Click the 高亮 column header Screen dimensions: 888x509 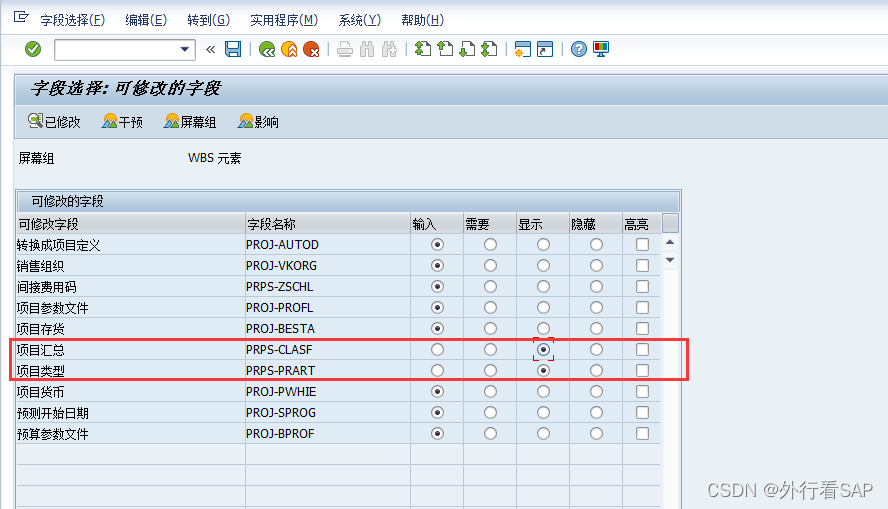pos(641,224)
